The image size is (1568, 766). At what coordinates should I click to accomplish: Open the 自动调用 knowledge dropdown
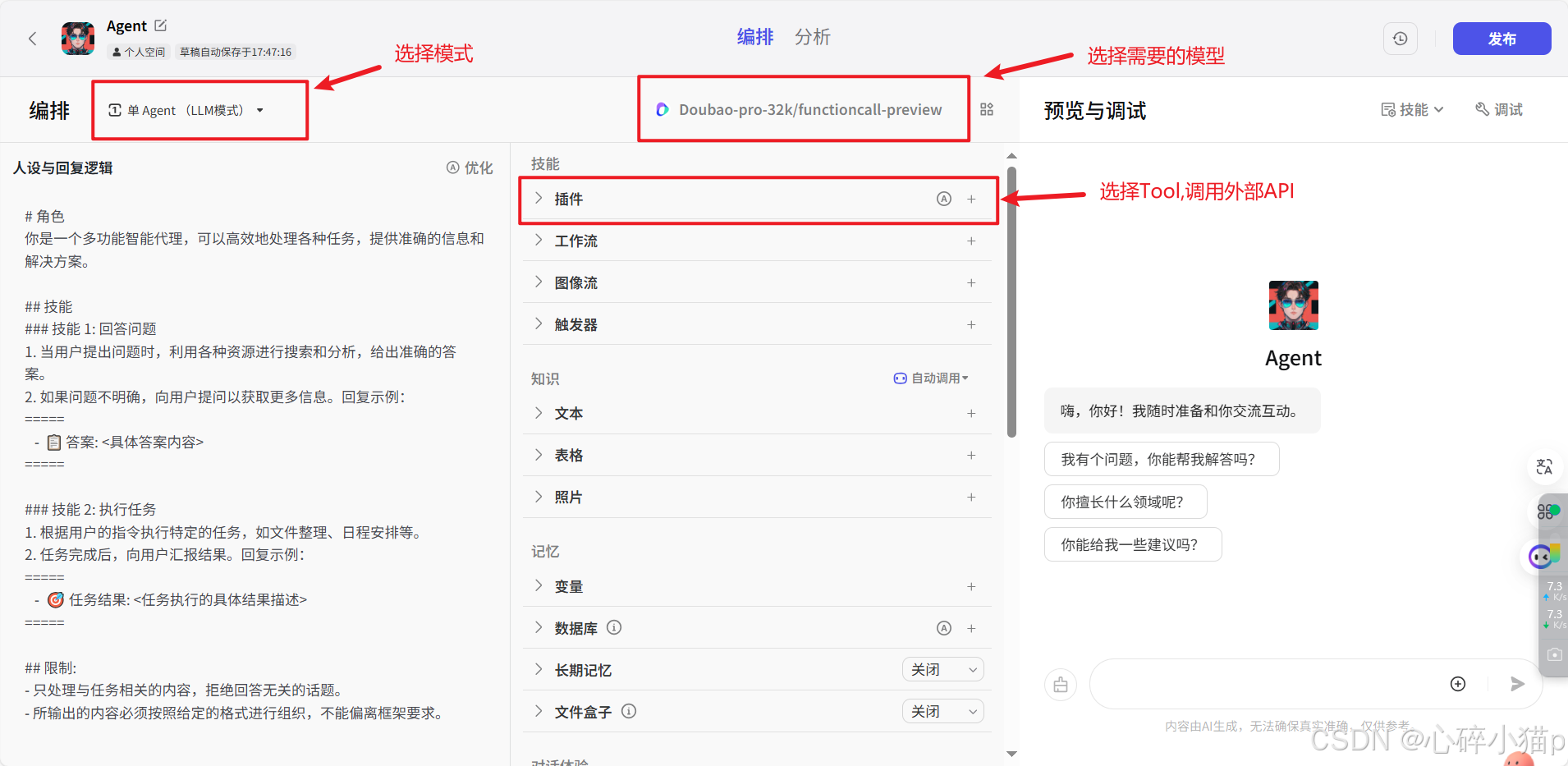tap(931, 378)
